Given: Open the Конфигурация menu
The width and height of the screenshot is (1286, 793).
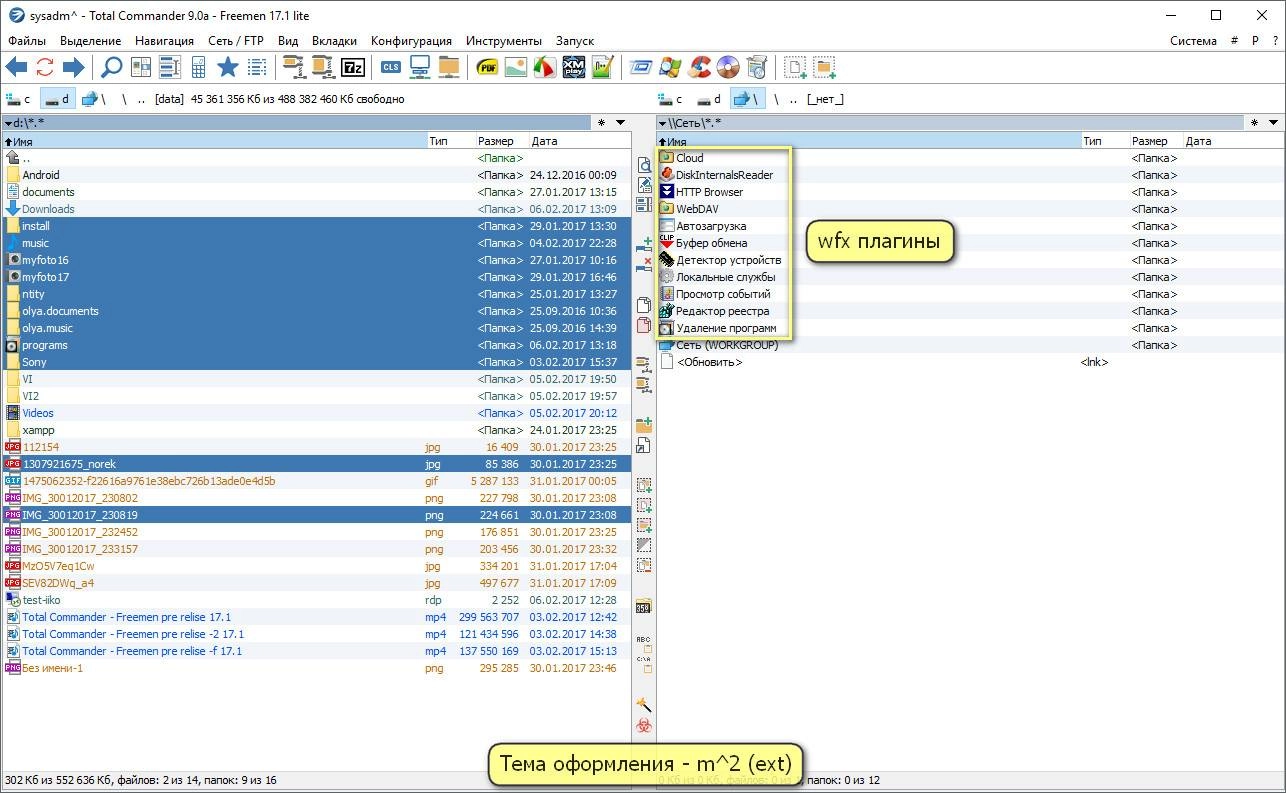Looking at the screenshot, I should pos(411,41).
